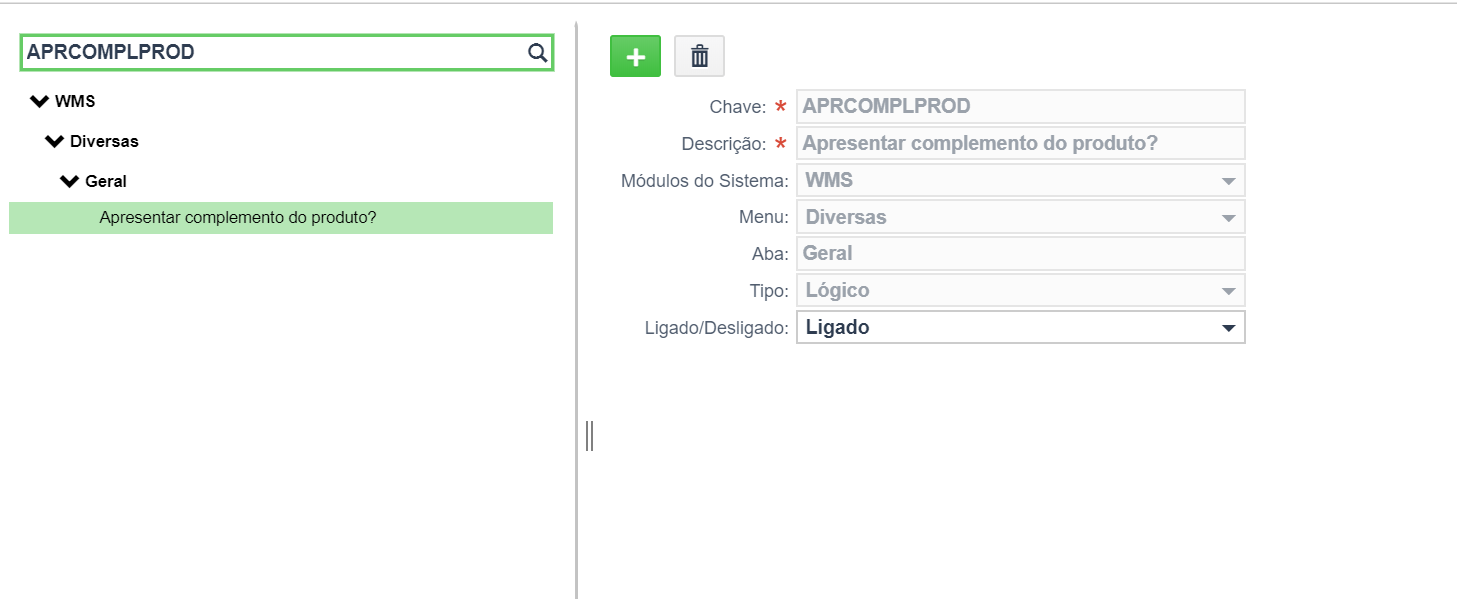Click the Geral tree label
The height and width of the screenshot is (599, 1457).
click(106, 181)
